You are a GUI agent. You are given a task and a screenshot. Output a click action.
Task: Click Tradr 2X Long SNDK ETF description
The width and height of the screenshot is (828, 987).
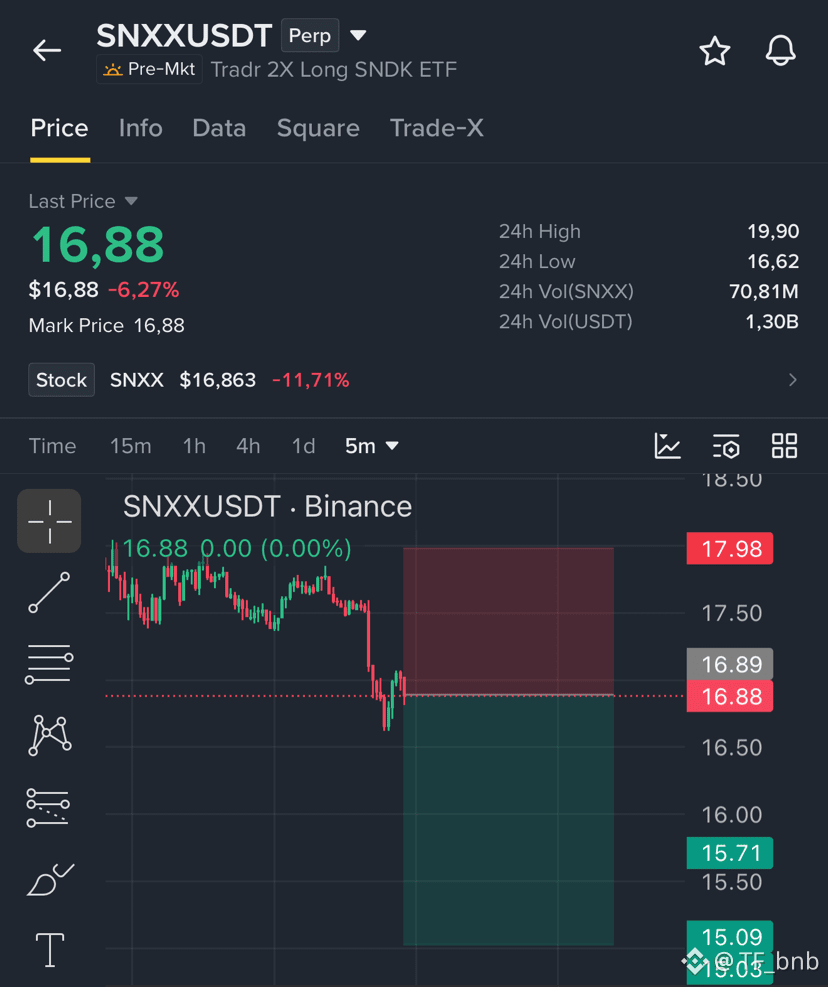pyautogui.click(x=334, y=70)
